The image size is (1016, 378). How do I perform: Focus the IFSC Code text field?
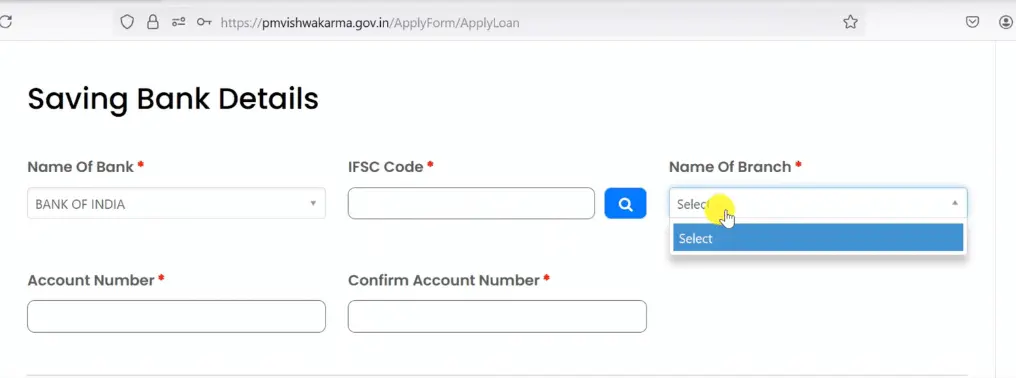pos(471,204)
